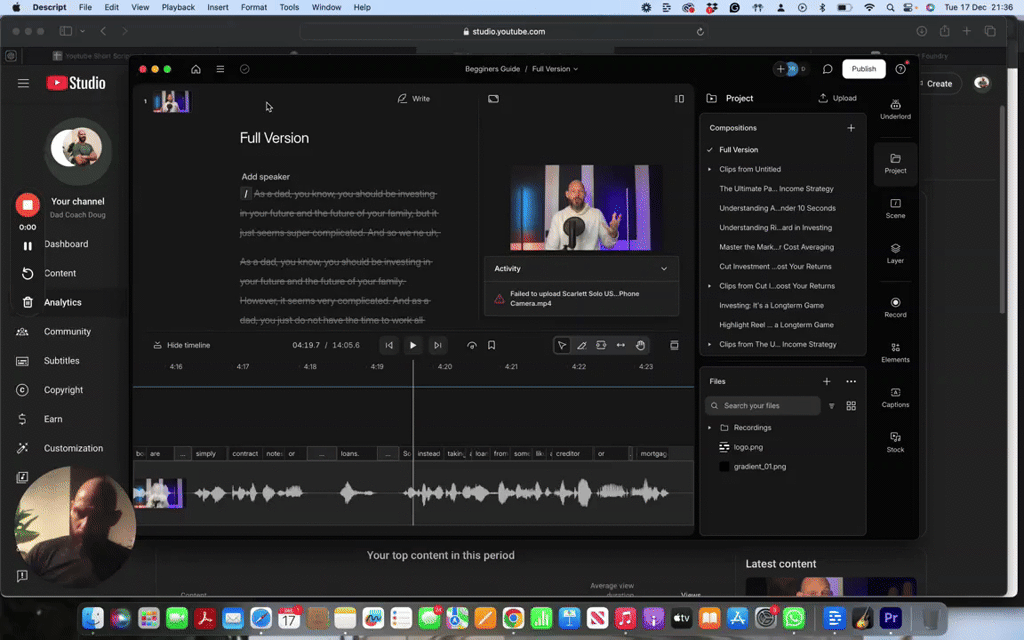The image size is (1024, 640).
Task: Collapse the Activity panel
Action: tap(664, 268)
